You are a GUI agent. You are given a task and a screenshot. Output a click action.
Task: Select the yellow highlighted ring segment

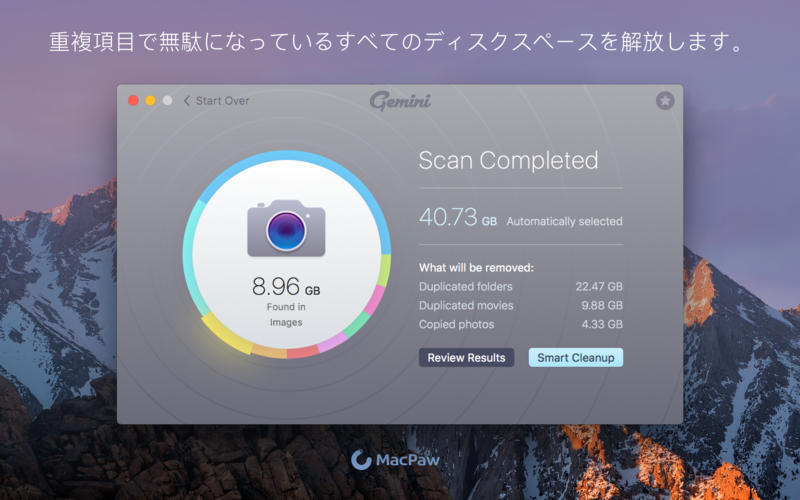228,335
